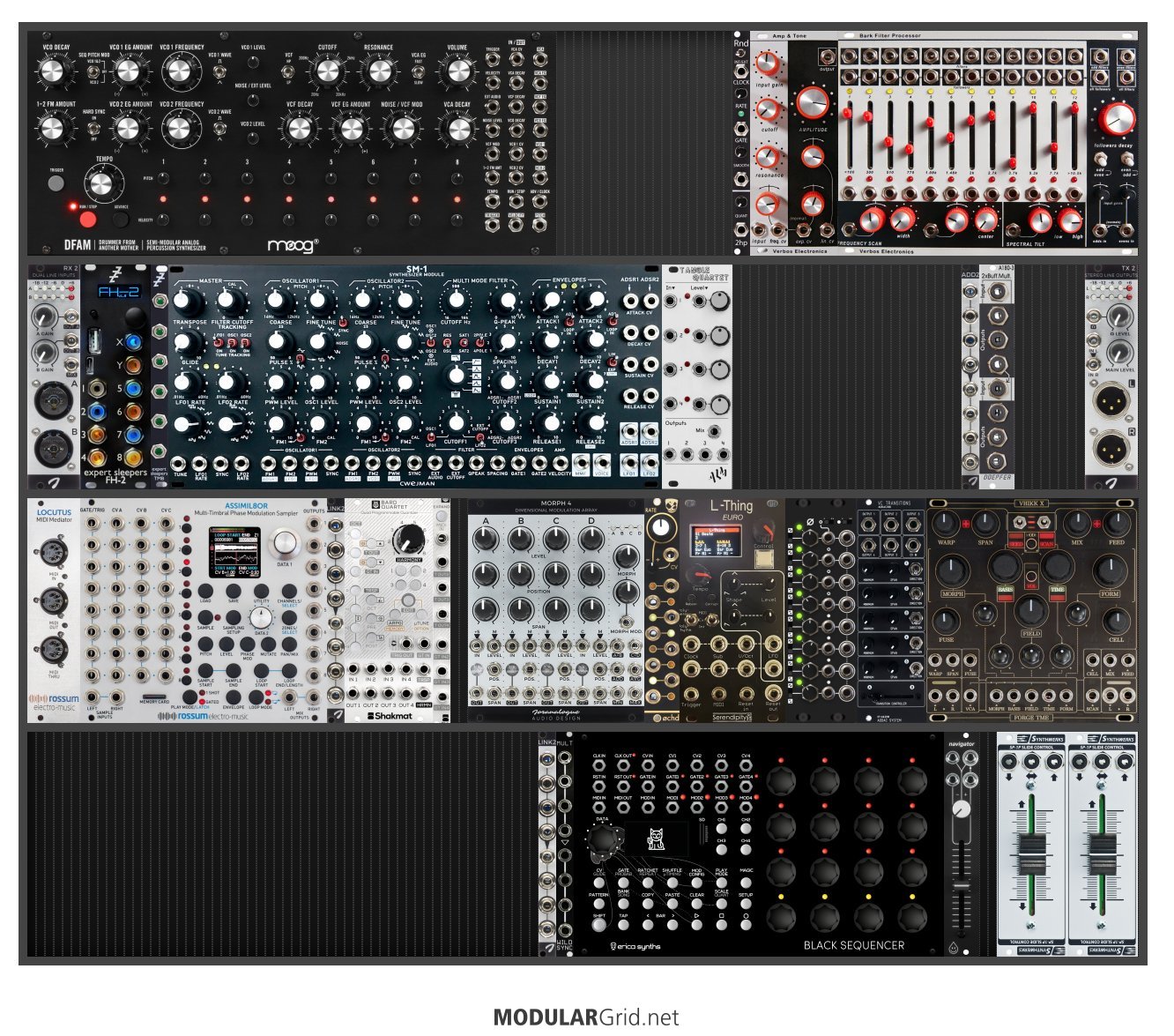Image resolution: width=1174 pixels, height=1036 pixels.
Task: Click the PASTE button on Black Sequencer
Action: pos(672,906)
